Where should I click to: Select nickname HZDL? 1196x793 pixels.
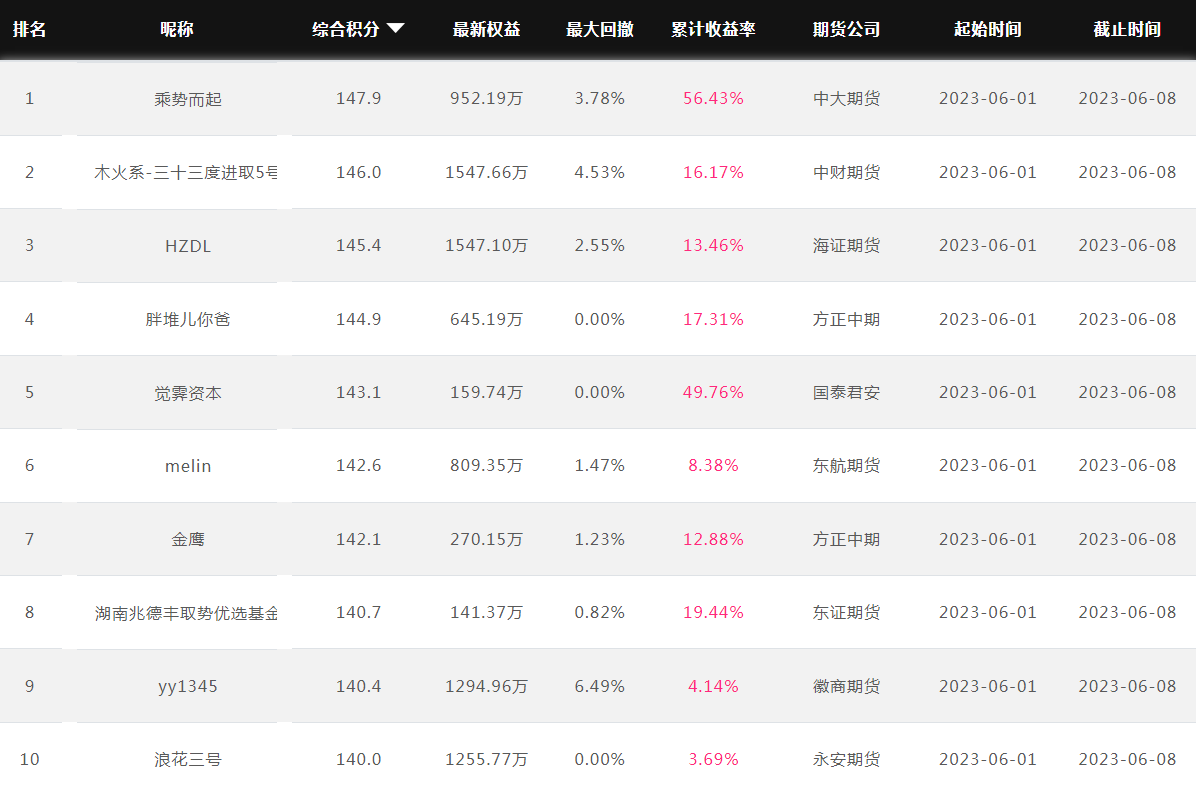click(x=188, y=246)
